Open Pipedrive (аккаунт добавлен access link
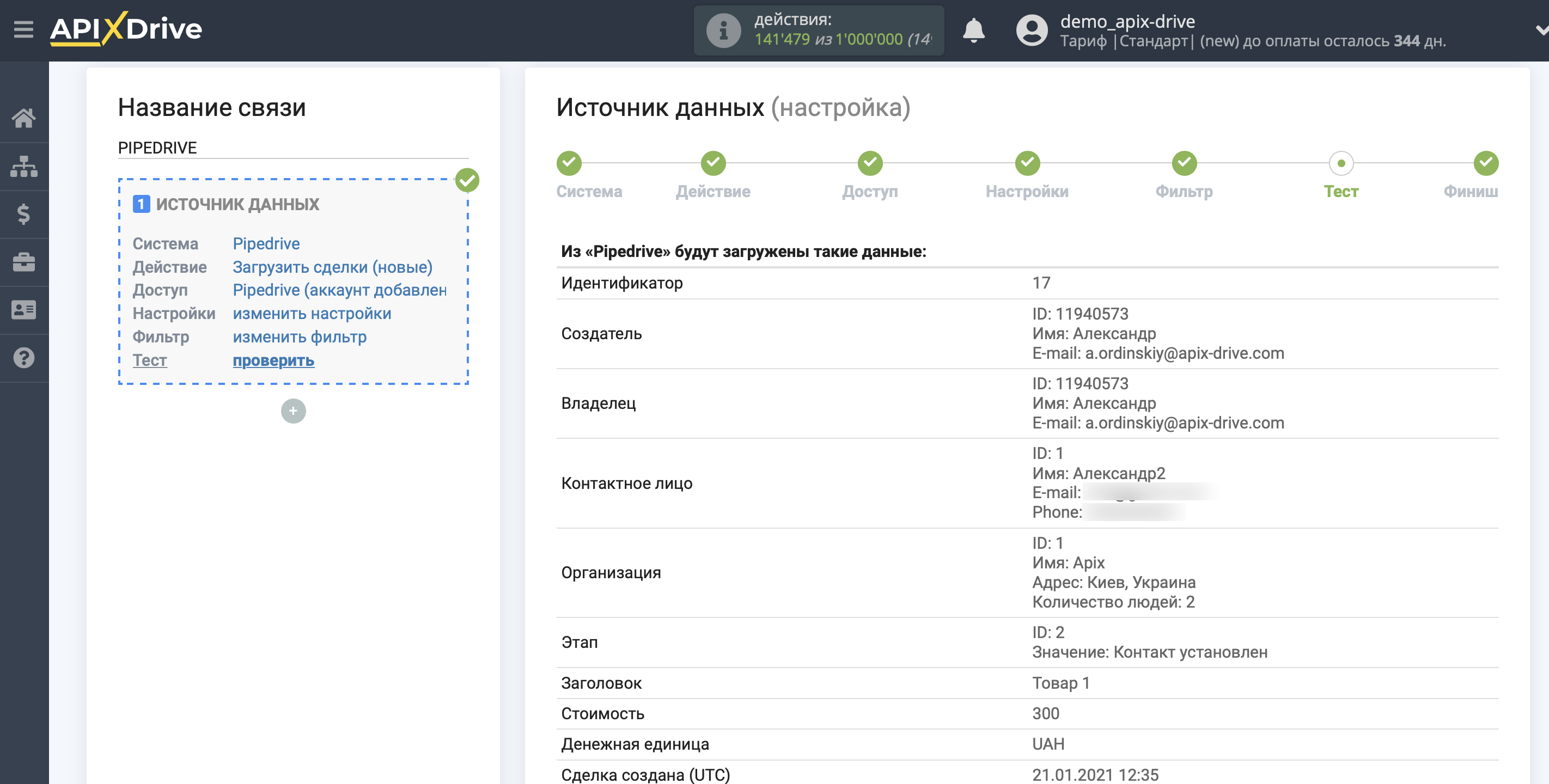1549x784 pixels. tap(340, 290)
